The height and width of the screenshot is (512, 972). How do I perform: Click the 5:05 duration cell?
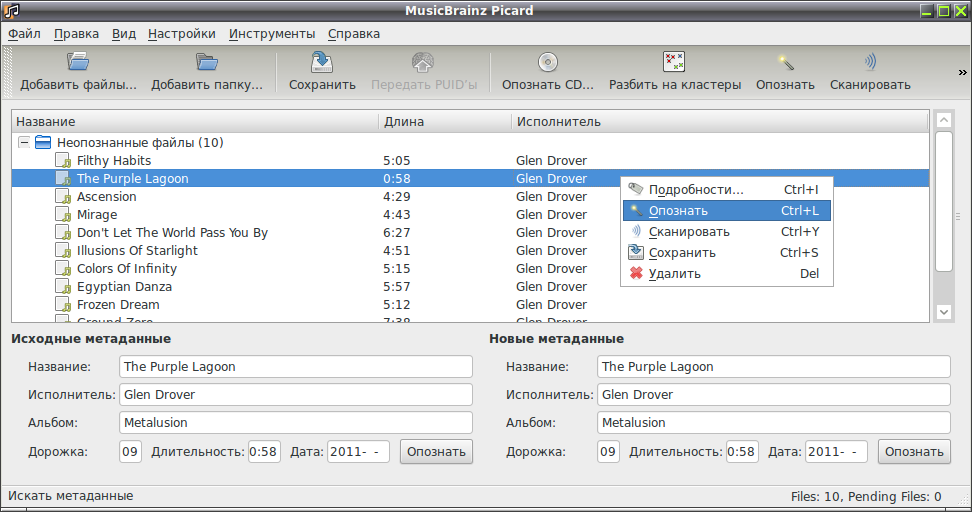397,161
